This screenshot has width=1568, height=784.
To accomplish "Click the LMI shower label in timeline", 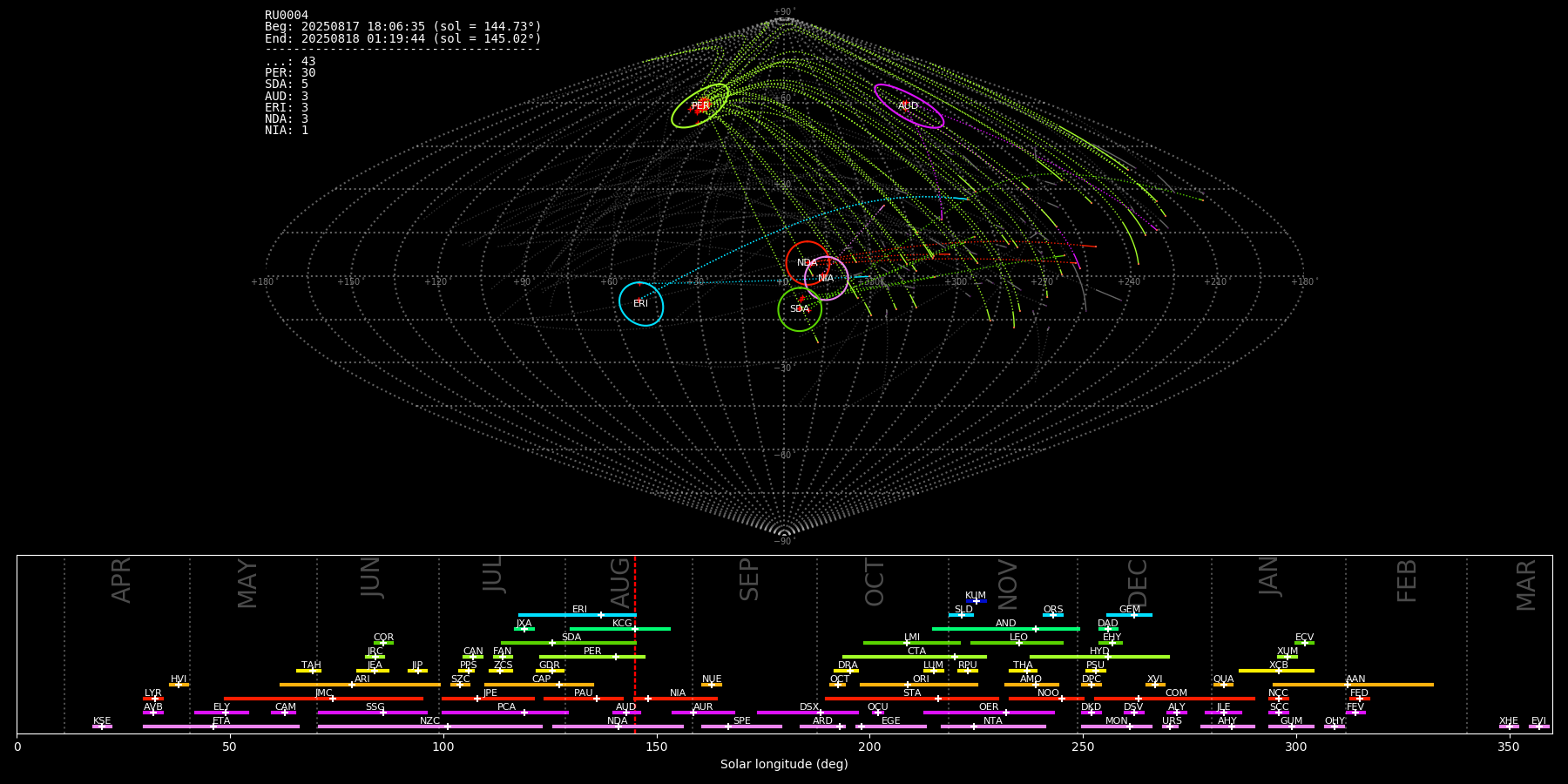I will [912, 638].
